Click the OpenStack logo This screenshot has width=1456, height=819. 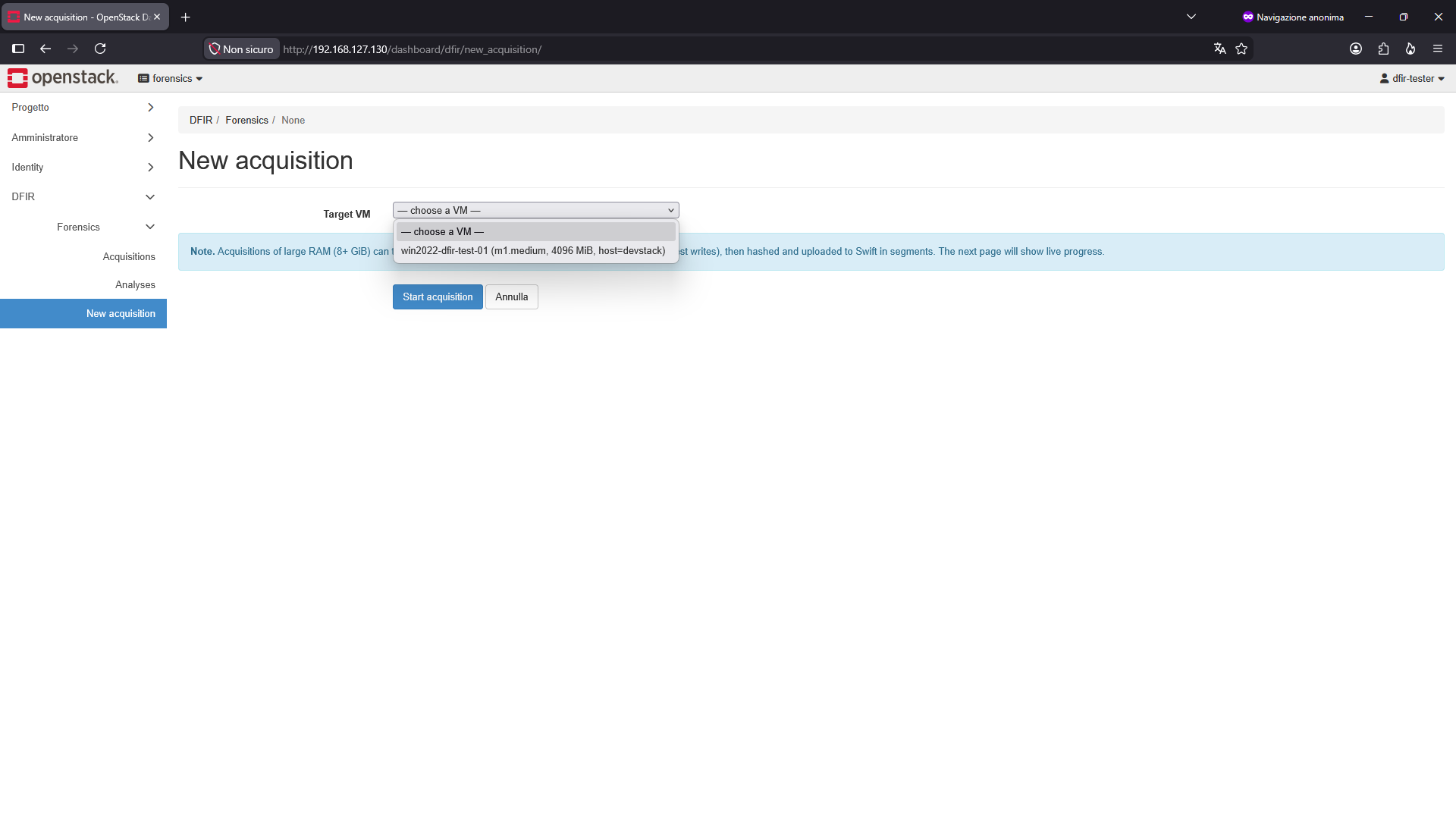(63, 78)
